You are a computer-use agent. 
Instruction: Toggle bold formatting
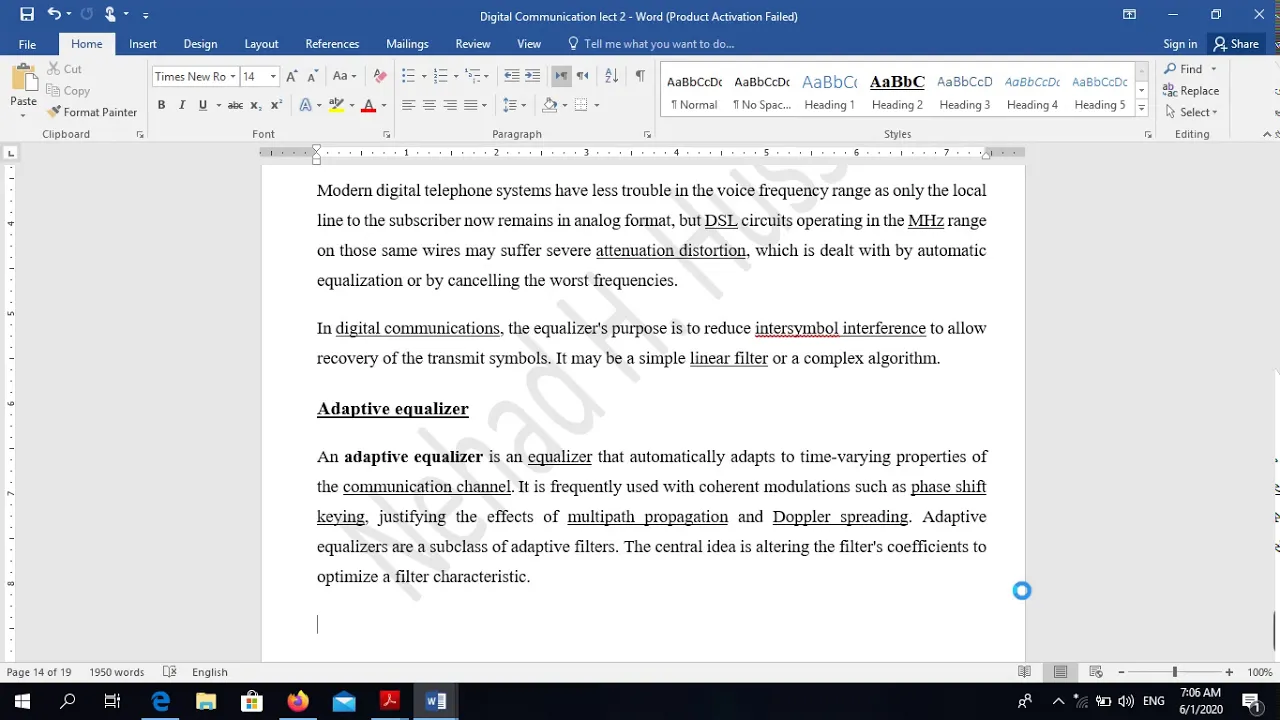(x=161, y=105)
